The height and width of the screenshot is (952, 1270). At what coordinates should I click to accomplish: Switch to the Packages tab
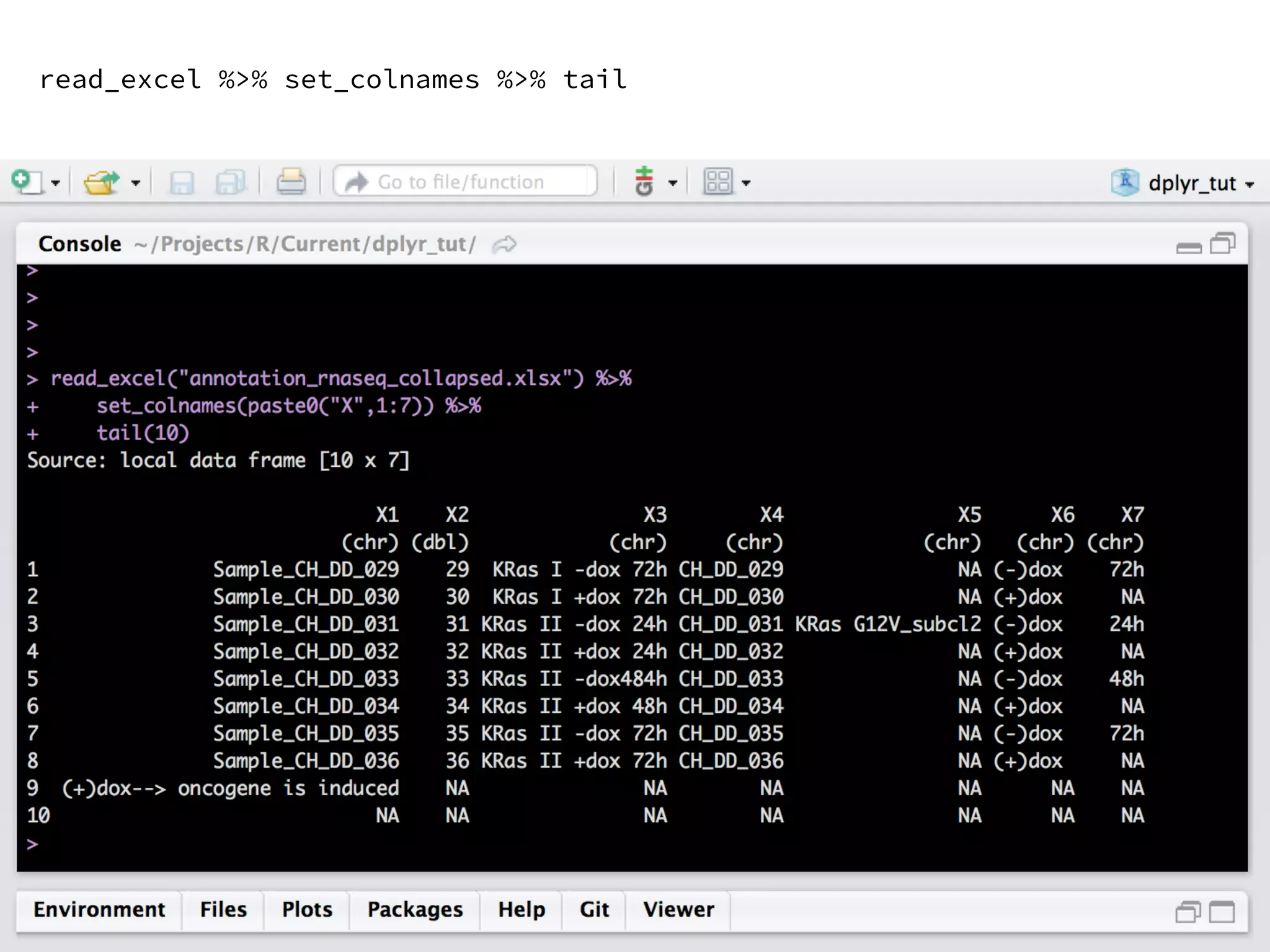[415, 909]
